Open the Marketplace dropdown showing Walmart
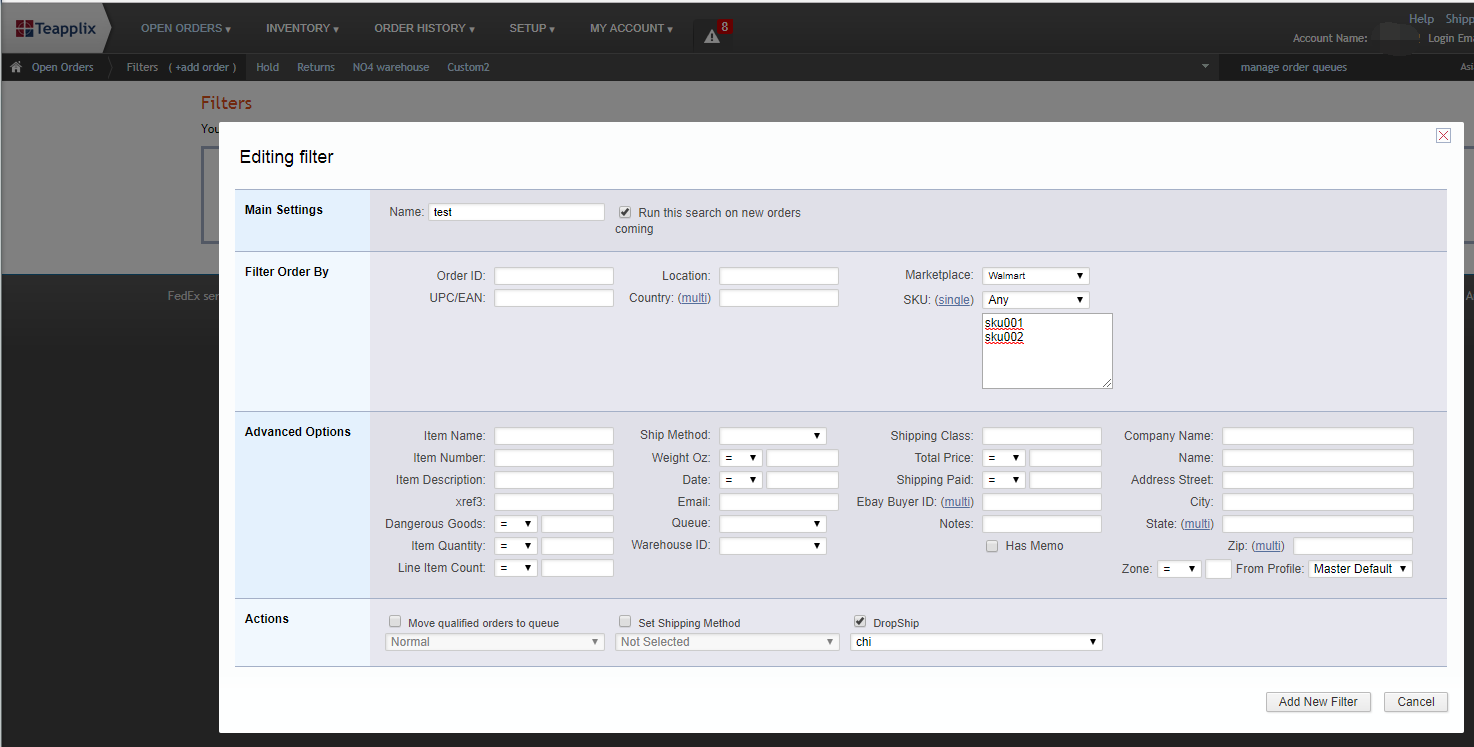Viewport: 1474px width, 747px height. tap(1036, 276)
